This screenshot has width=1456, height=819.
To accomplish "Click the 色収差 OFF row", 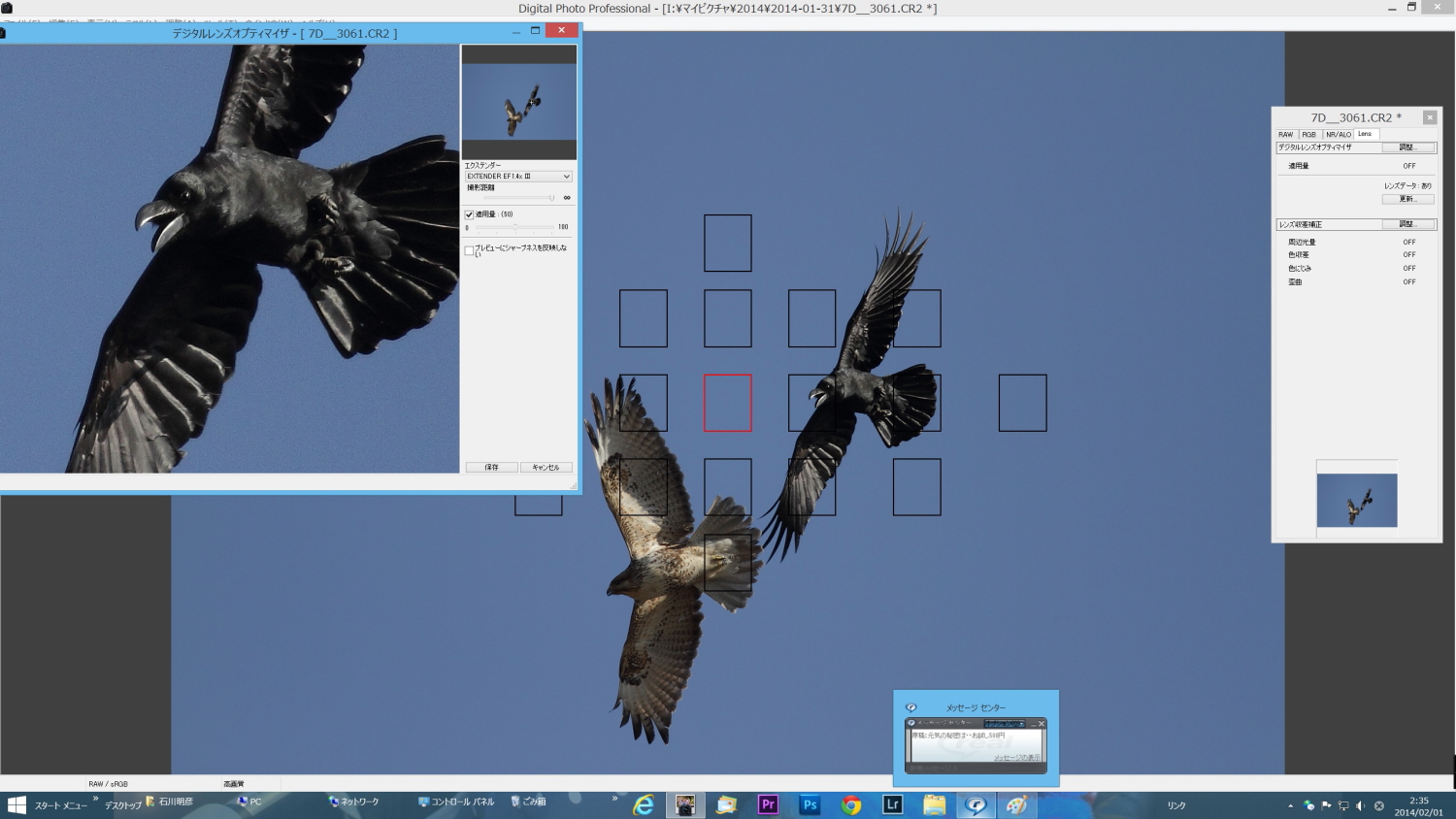I will (x=1352, y=255).
